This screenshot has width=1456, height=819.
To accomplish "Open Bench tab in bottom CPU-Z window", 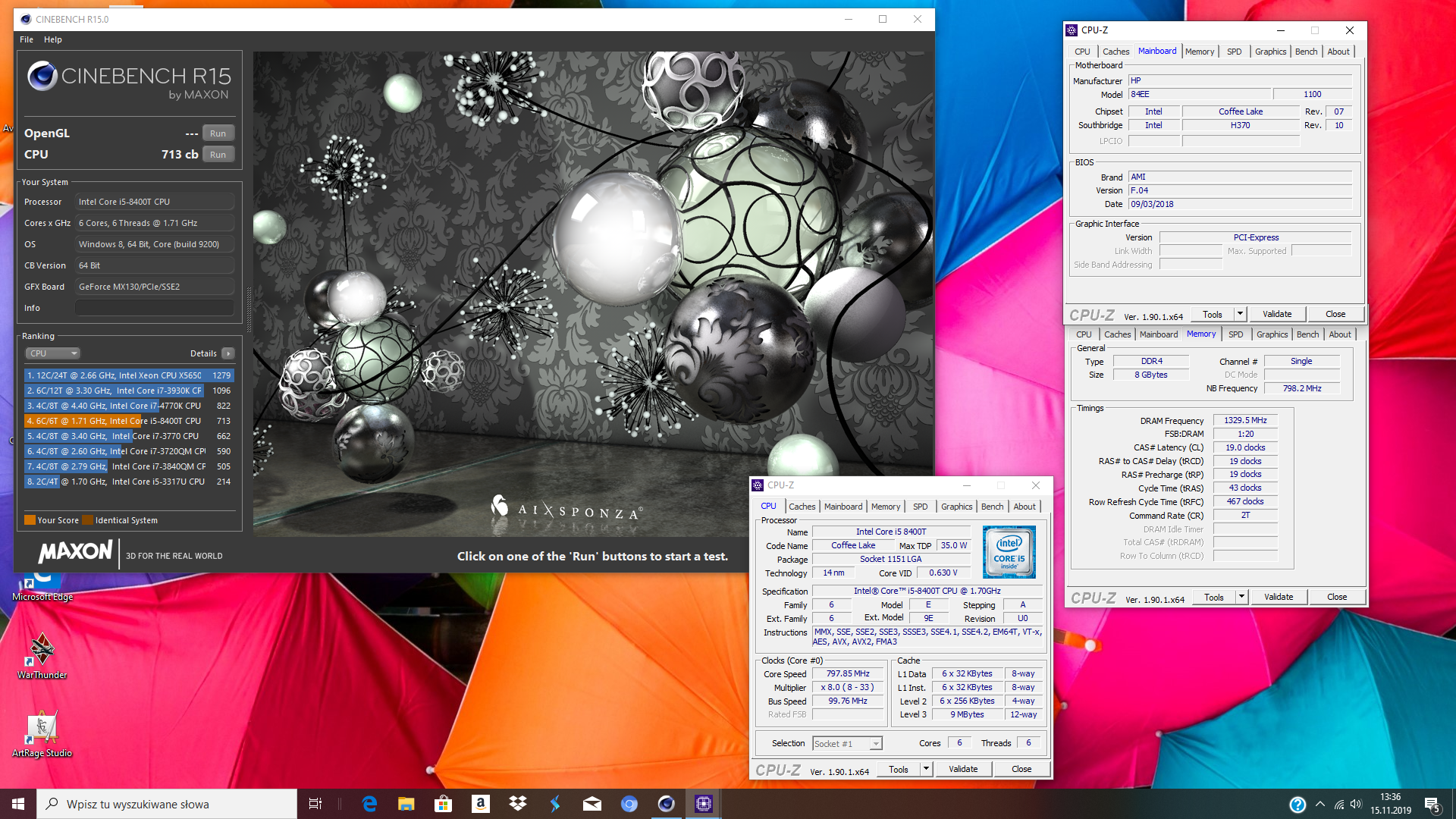I will click(993, 507).
